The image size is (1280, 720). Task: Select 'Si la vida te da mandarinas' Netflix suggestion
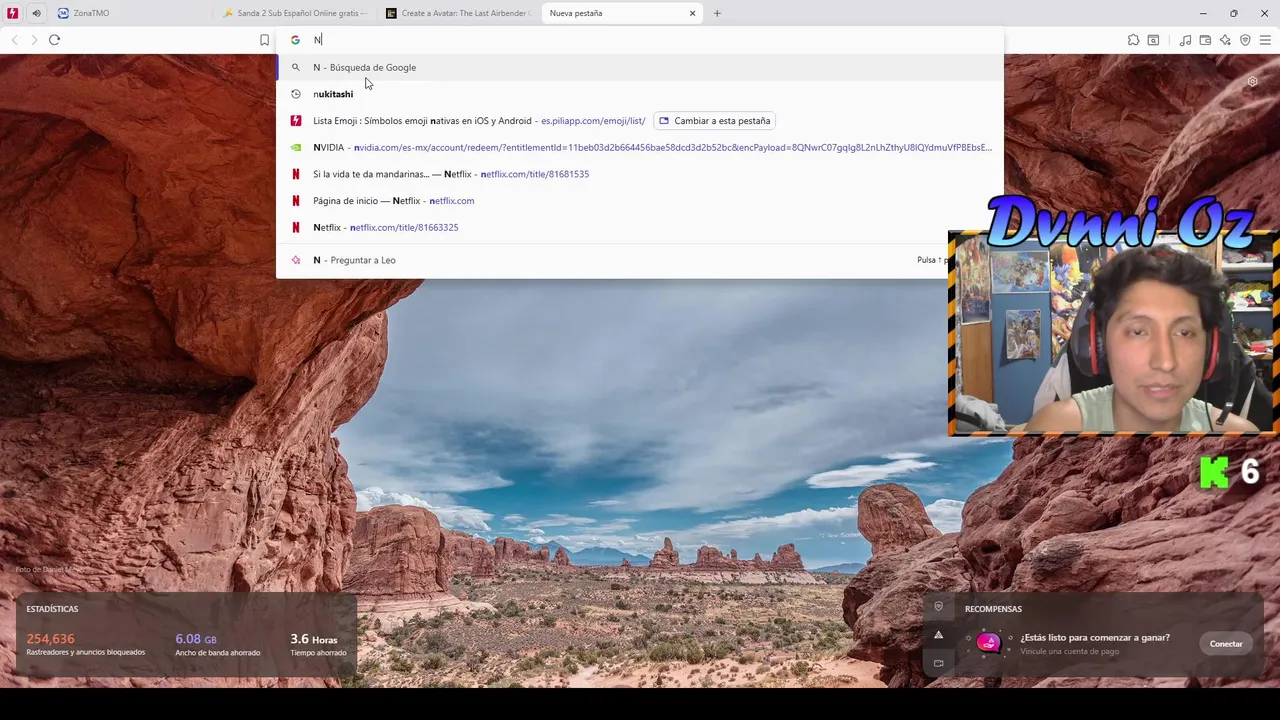640,174
